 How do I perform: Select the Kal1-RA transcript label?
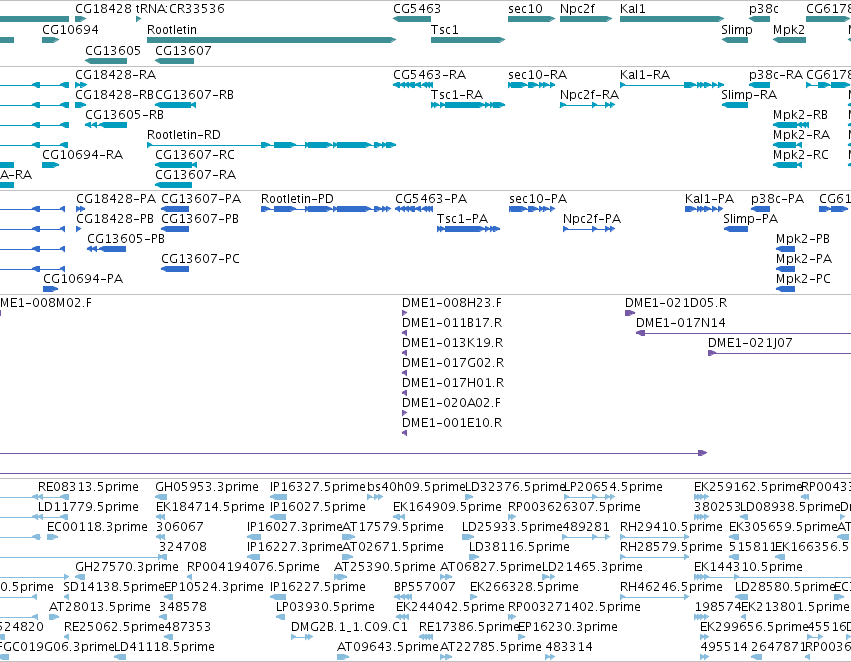645,74
